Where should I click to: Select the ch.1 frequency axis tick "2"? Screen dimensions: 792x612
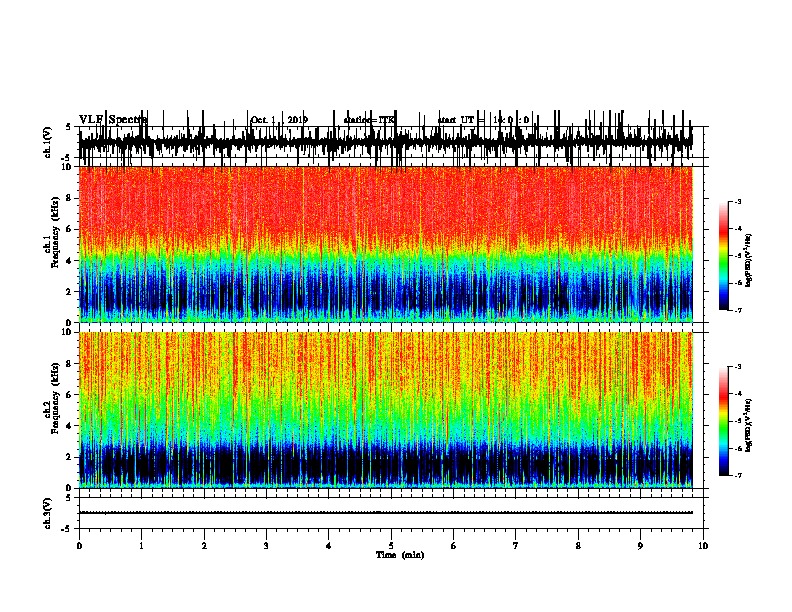pyautogui.click(x=70, y=291)
